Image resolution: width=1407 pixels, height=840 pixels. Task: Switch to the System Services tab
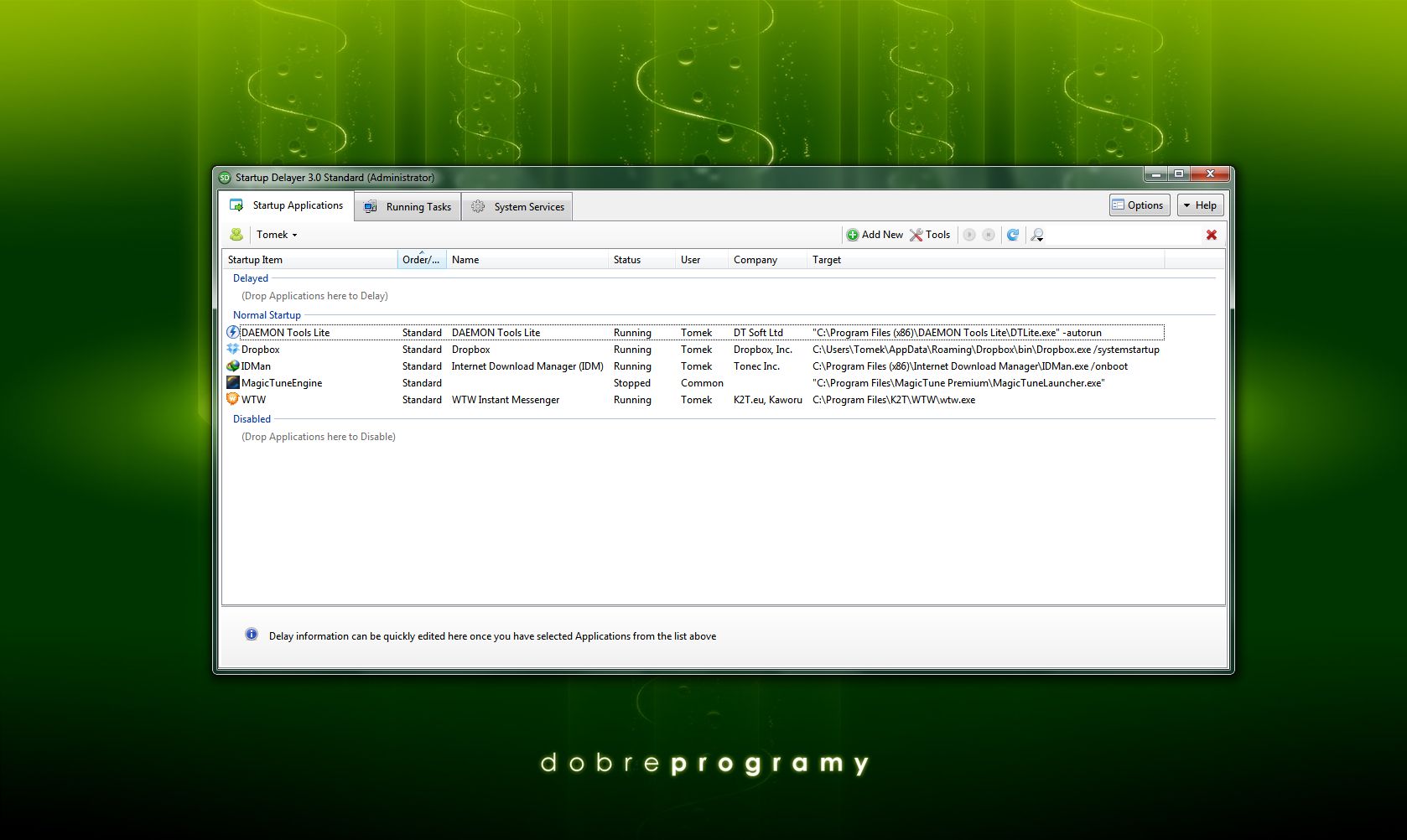(517, 207)
